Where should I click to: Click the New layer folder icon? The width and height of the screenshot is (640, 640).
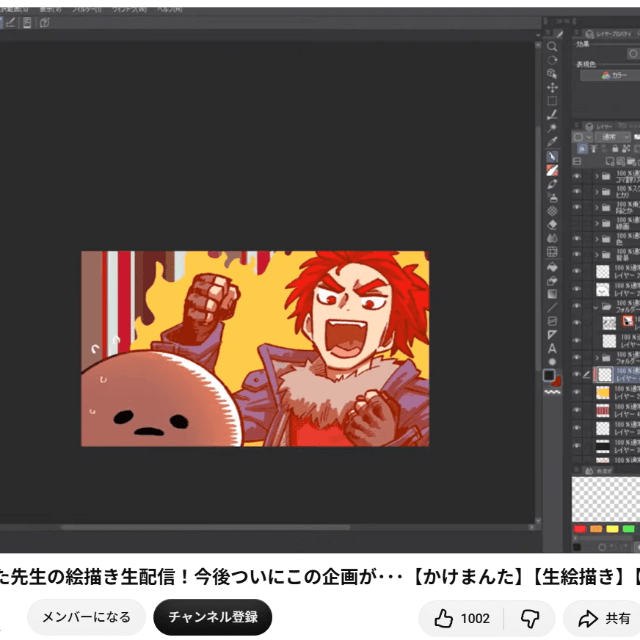631,162
